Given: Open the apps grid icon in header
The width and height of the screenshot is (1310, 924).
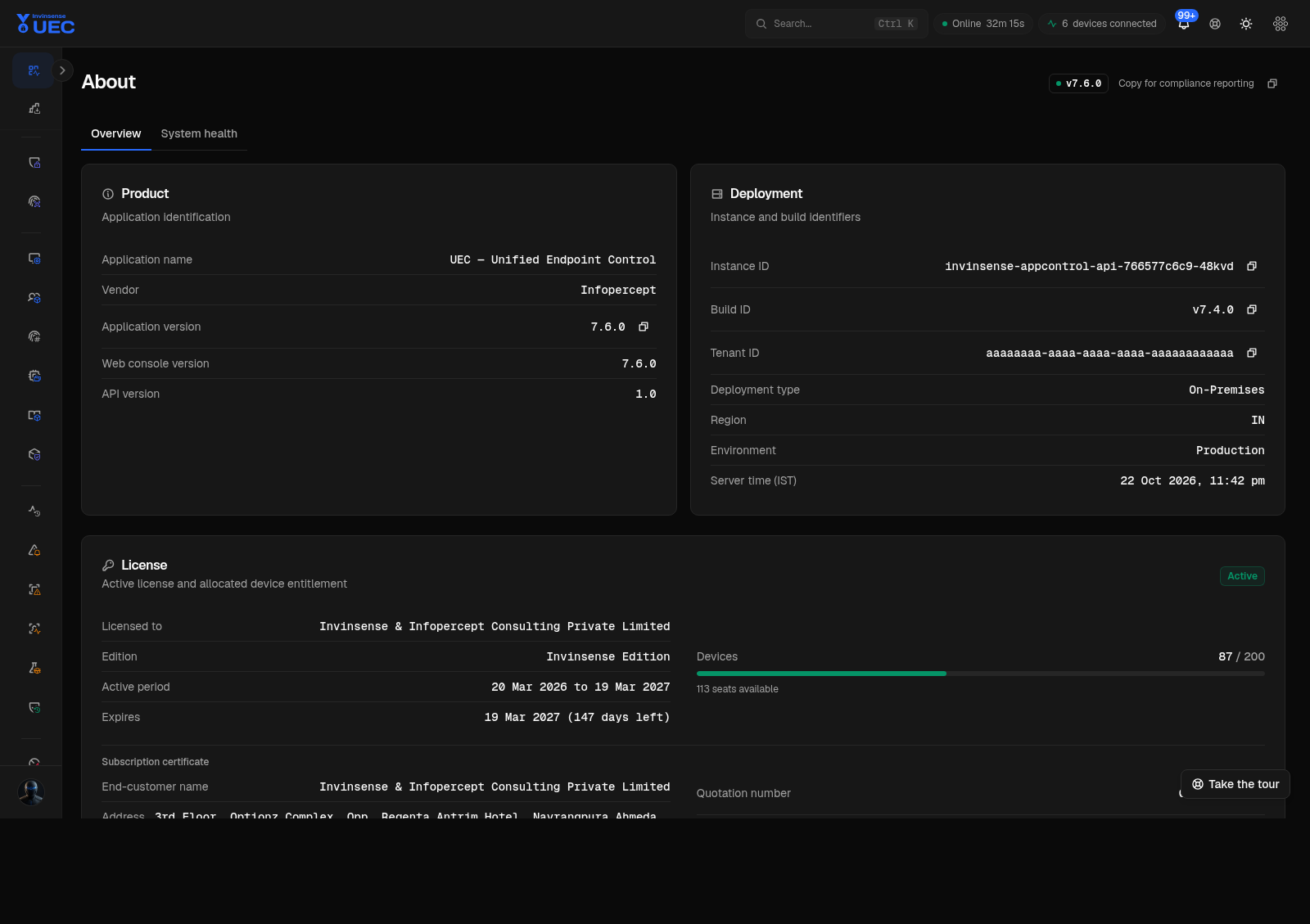Looking at the screenshot, I should 1281,24.
